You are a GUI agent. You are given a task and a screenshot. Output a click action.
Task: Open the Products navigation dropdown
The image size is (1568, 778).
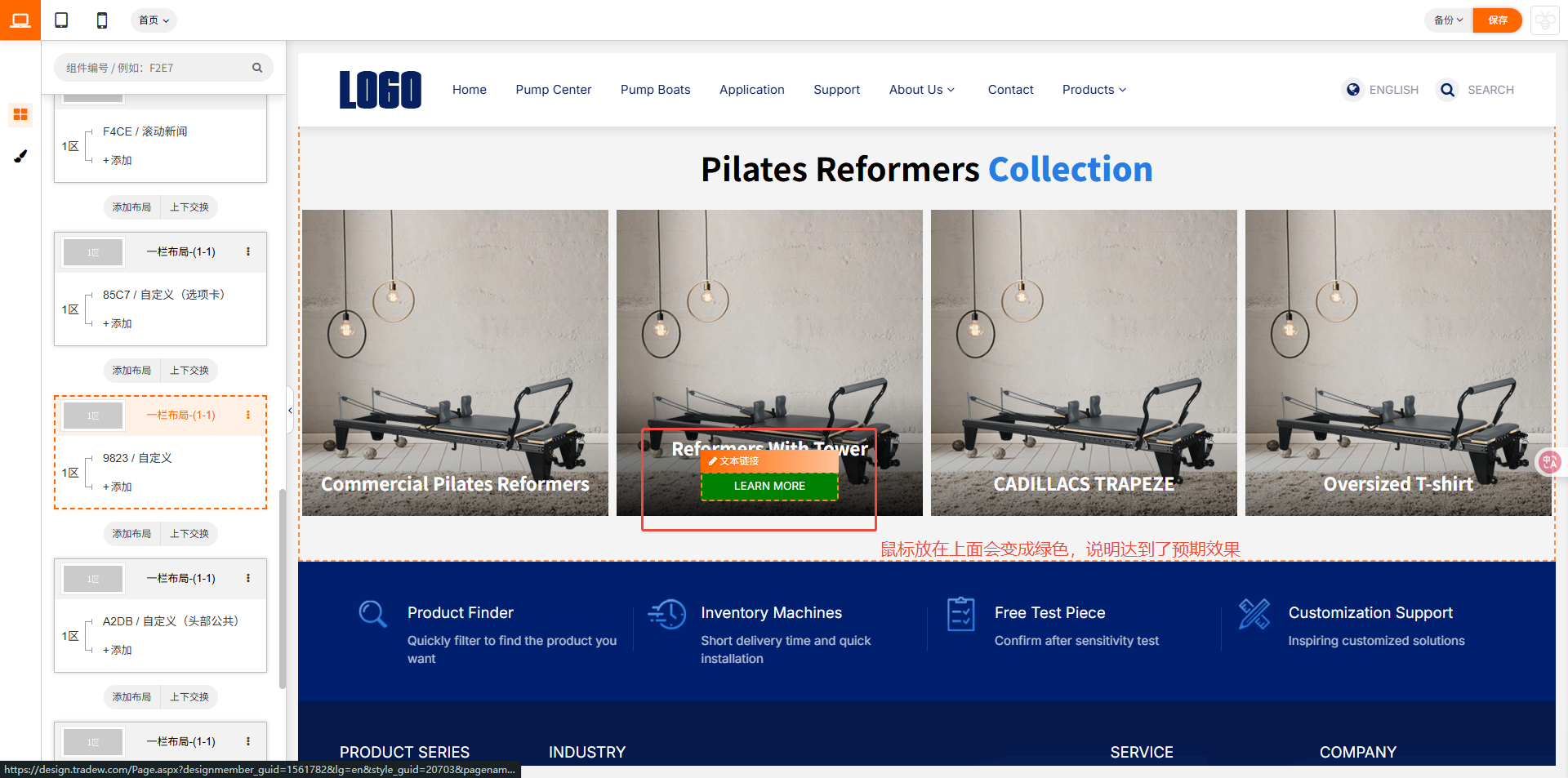click(1094, 90)
